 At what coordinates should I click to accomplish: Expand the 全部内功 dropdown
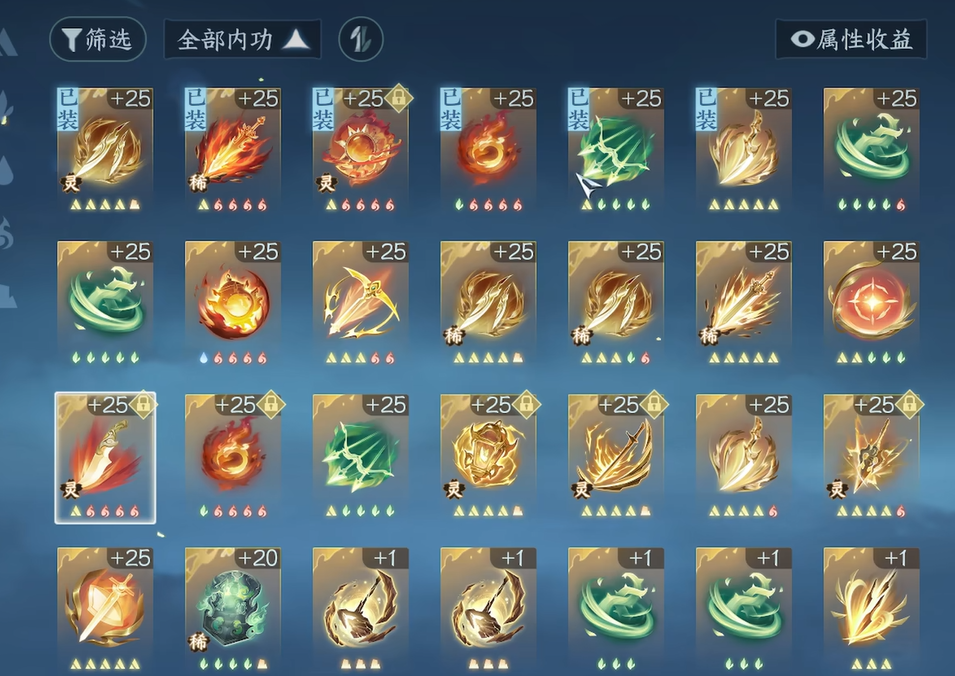tap(242, 40)
